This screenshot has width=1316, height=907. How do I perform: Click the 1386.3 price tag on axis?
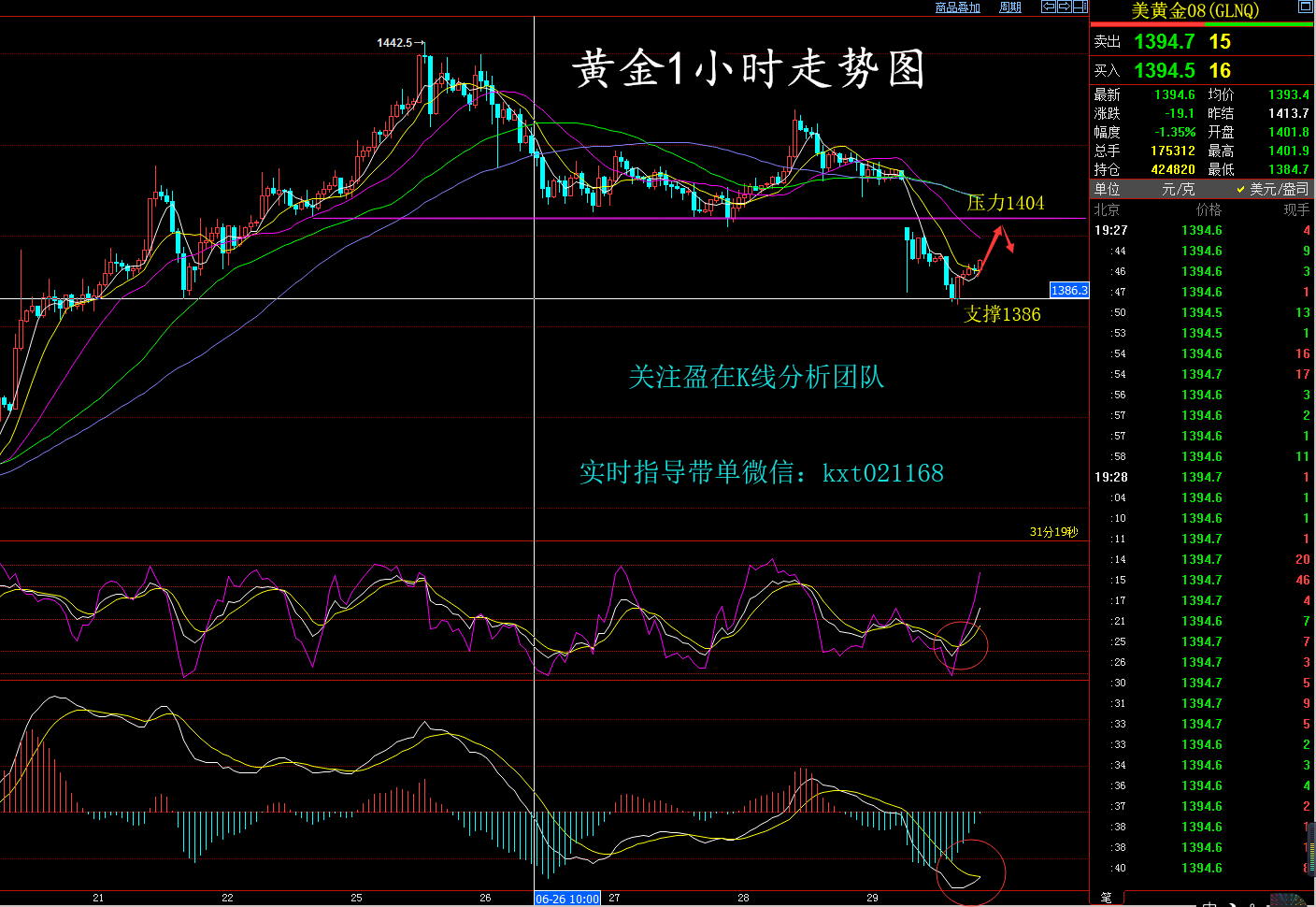click(1069, 290)
